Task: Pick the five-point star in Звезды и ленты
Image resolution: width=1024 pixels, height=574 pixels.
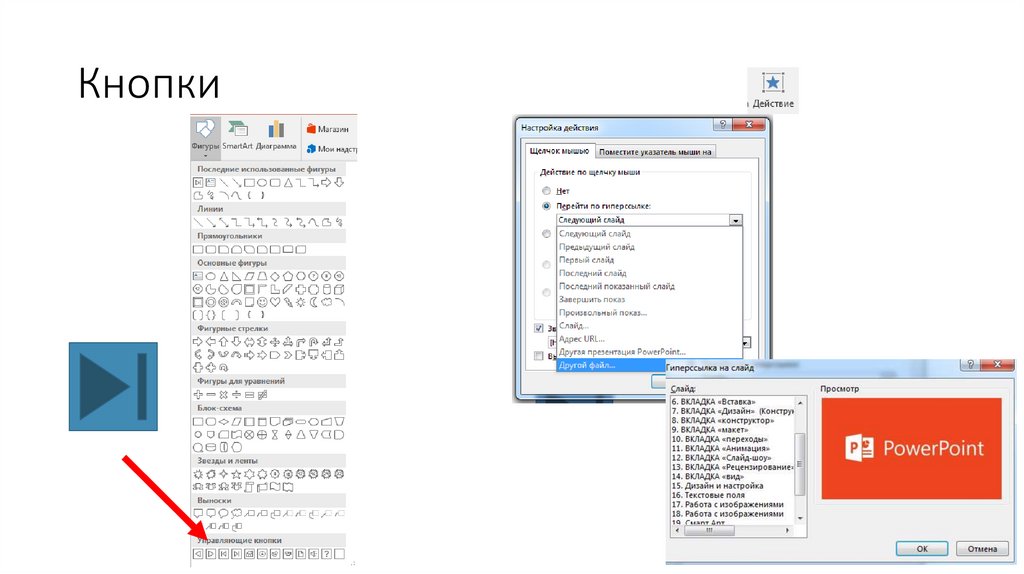Action: tap(236, 474)
